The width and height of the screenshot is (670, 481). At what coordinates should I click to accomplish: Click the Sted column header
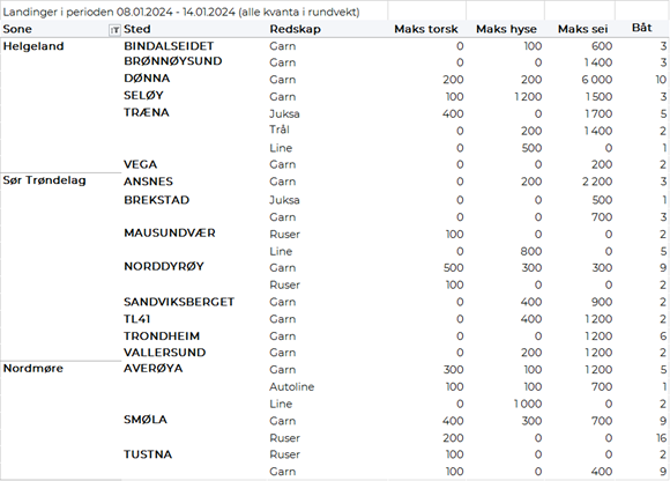pyautogui.click(x=138, y=31)
